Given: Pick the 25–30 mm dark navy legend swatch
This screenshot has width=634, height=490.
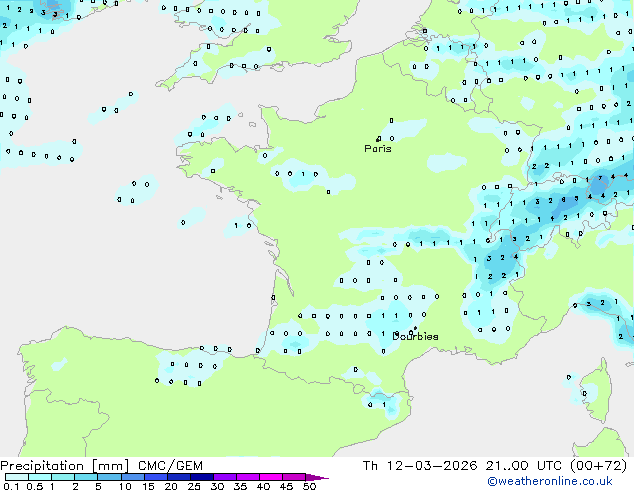Looking at the screenshot, I should (202, 477).
